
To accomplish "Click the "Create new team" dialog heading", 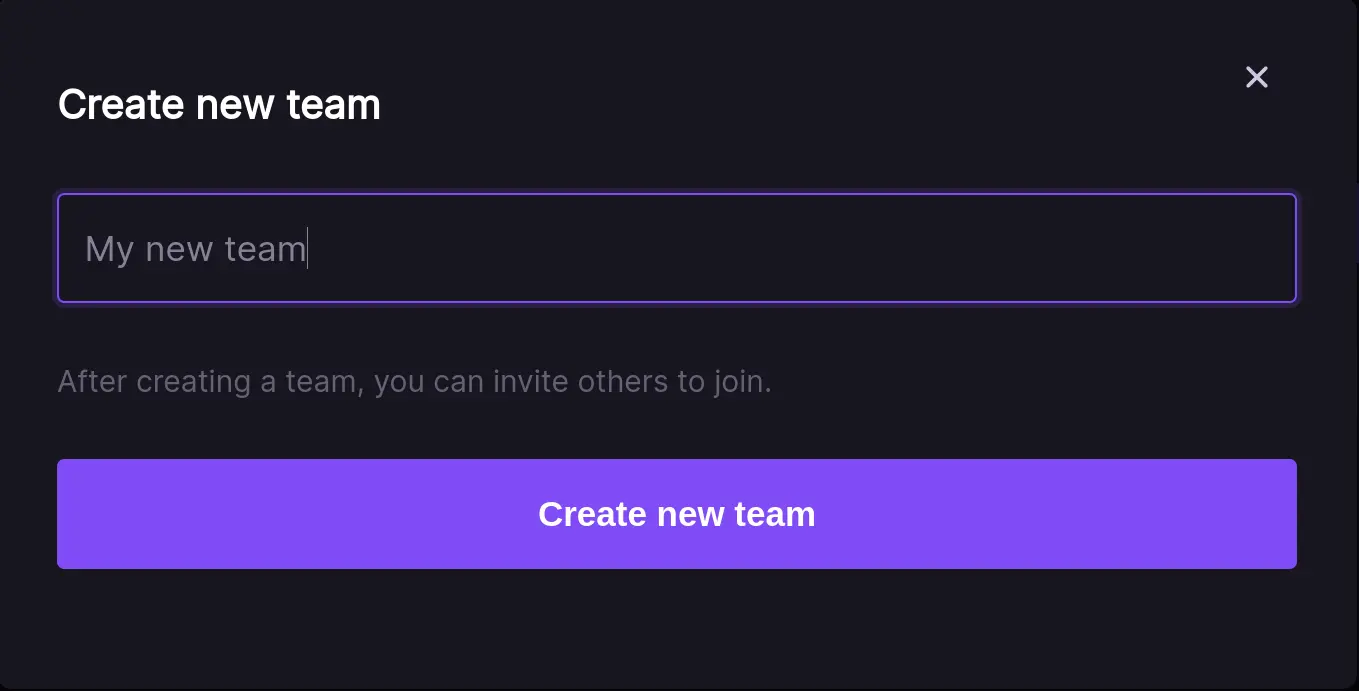I will [x=219, y=105].
